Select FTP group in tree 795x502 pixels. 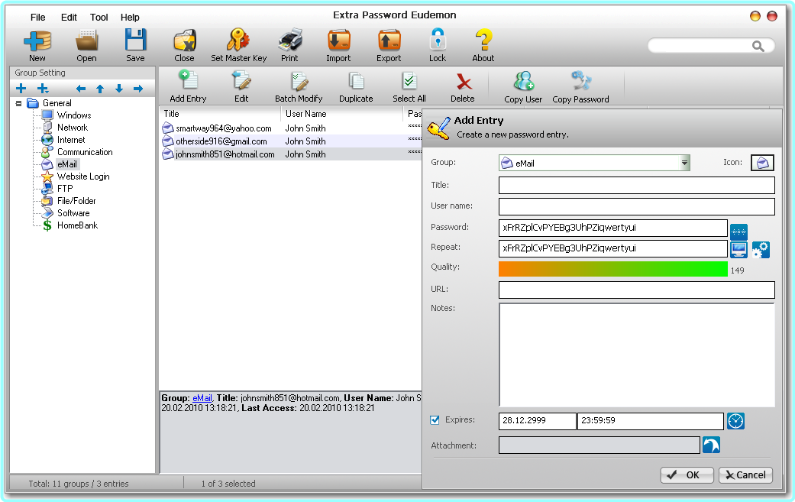[65, 189]
